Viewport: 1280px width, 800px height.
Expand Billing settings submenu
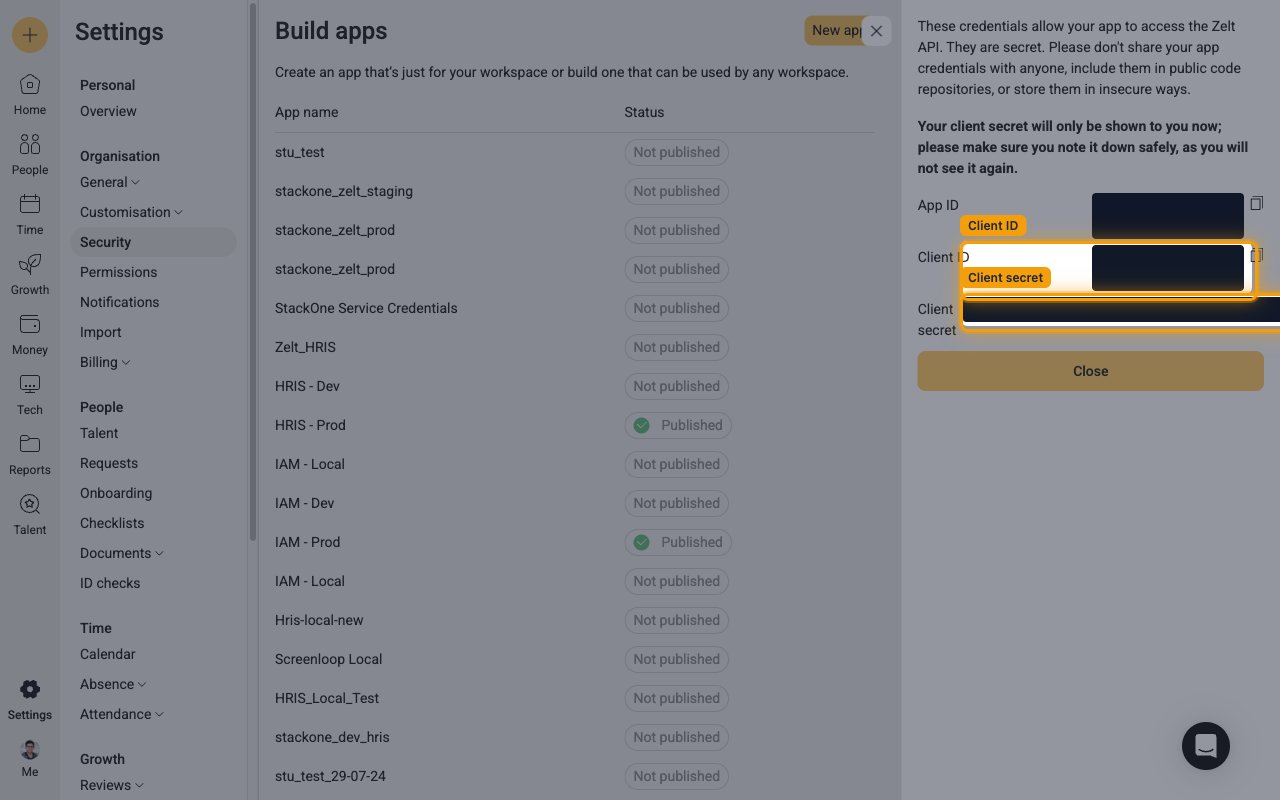[105, 362]
